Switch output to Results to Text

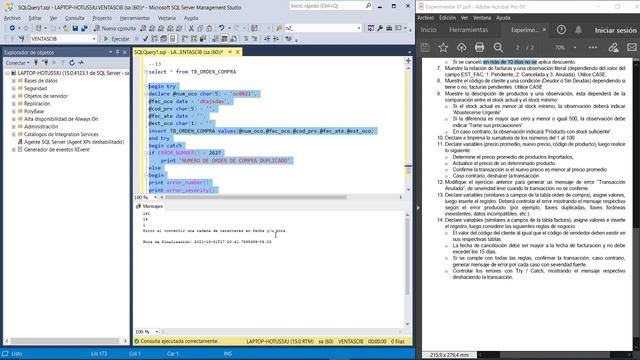pyautogui.click(x=216, y=39)
